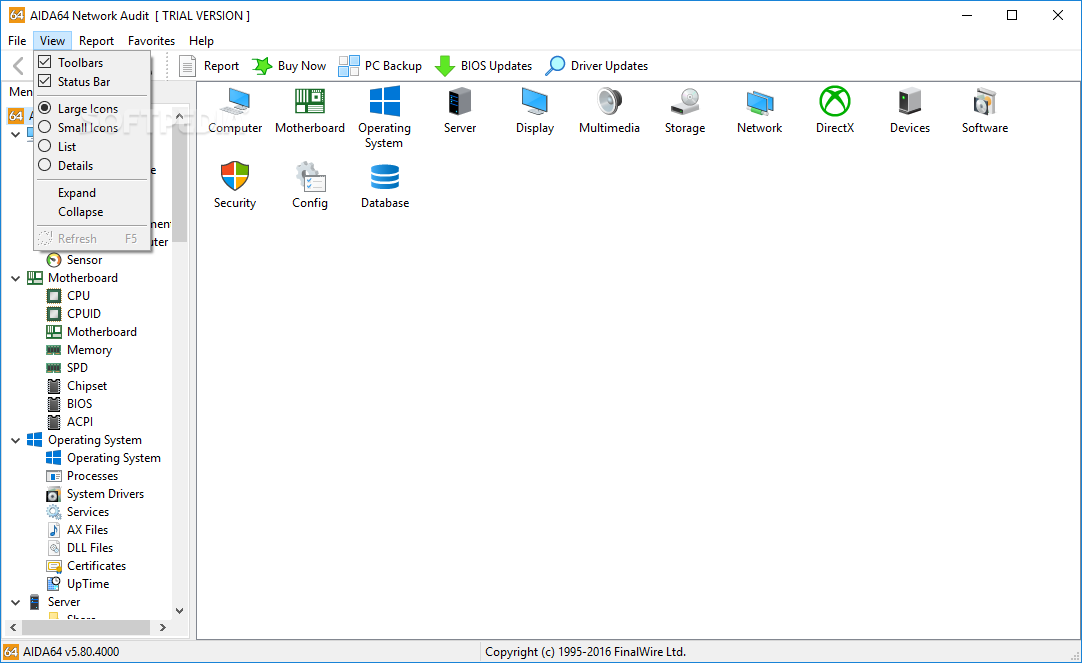Select Sensor in the tree

[x=75, y=260]
